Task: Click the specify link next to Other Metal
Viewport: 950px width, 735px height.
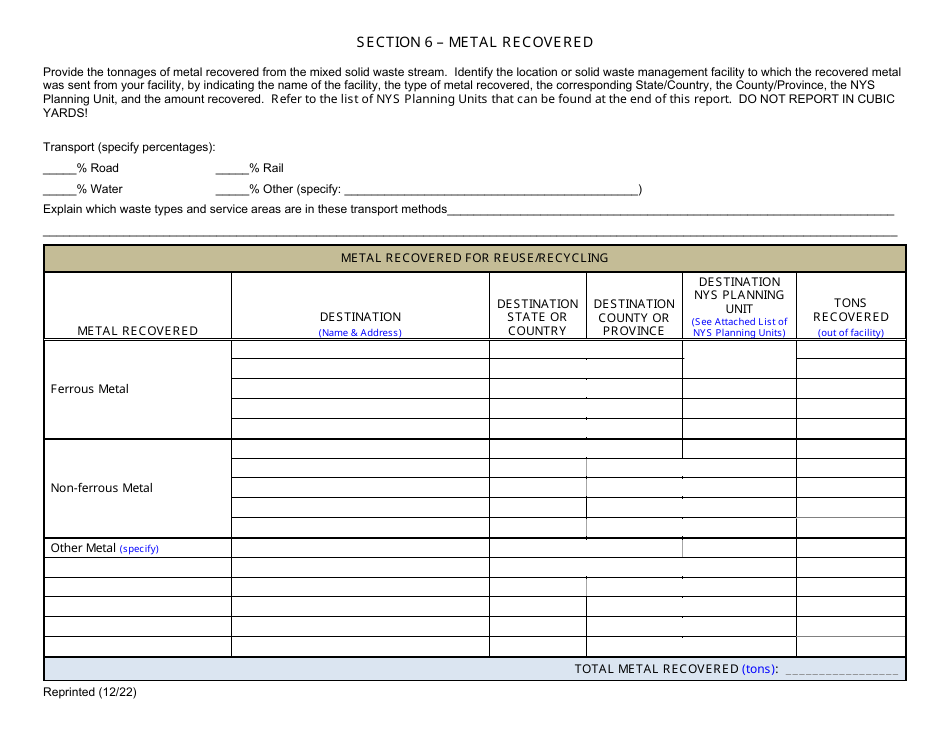Action: coord(138,548)
